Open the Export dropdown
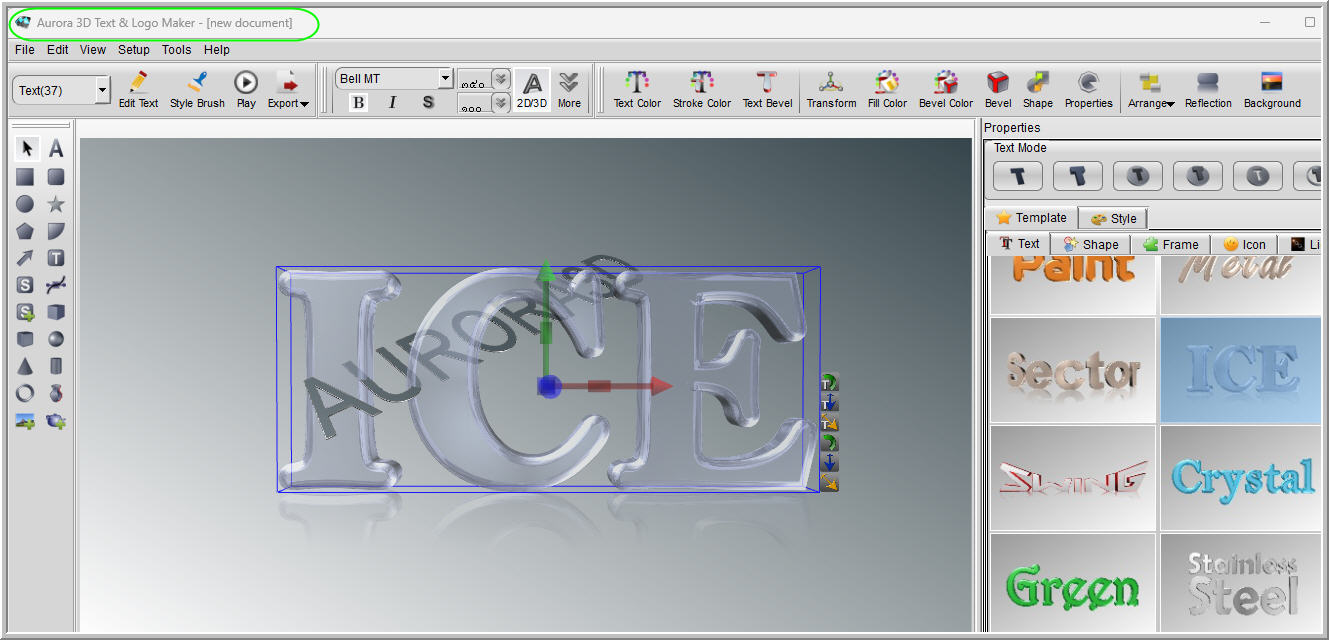This screenshot has height=640, width=1329. coord(288,89)
